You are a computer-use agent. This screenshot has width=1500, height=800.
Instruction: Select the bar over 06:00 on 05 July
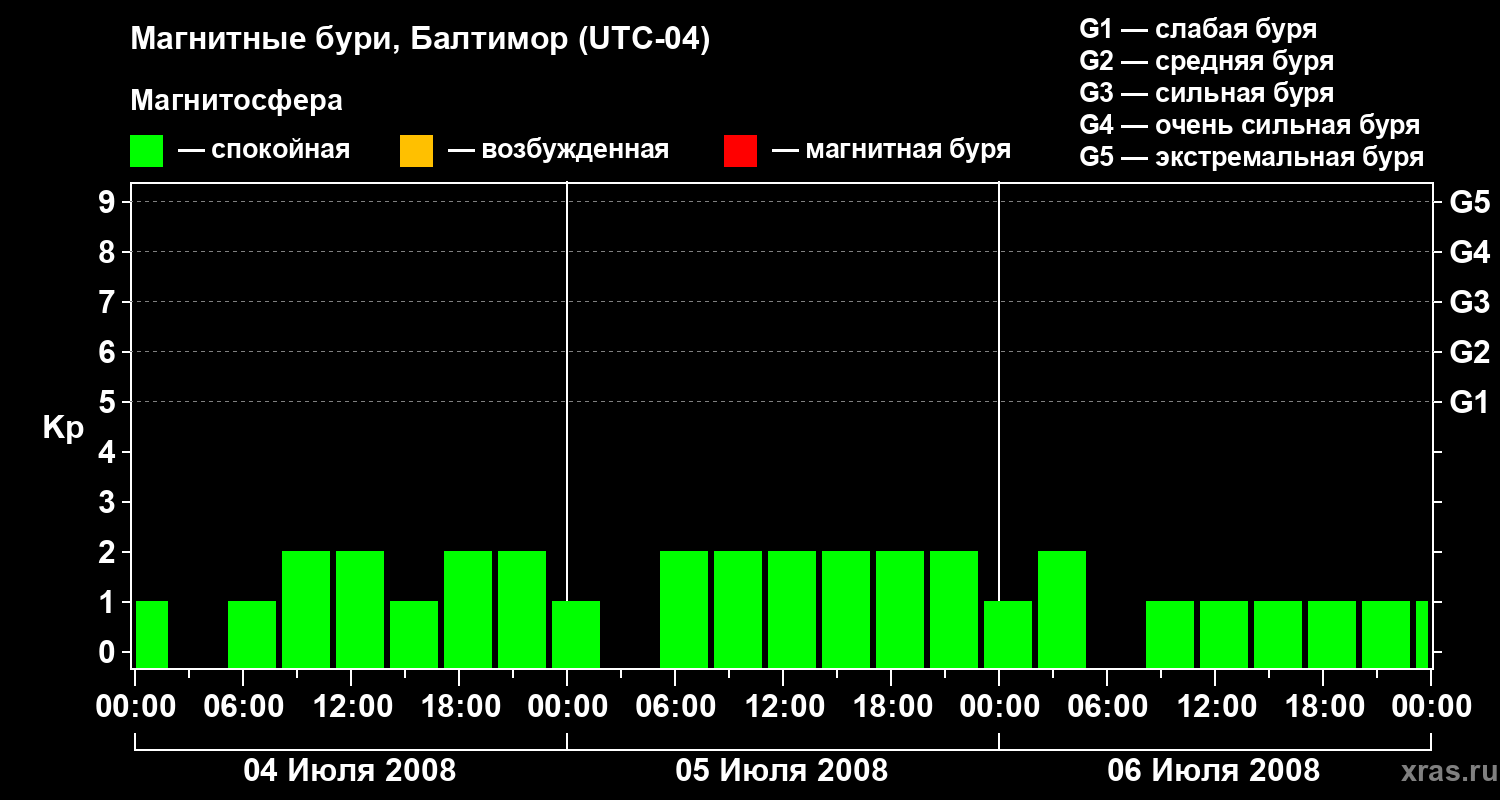click(x=684, y=609)
